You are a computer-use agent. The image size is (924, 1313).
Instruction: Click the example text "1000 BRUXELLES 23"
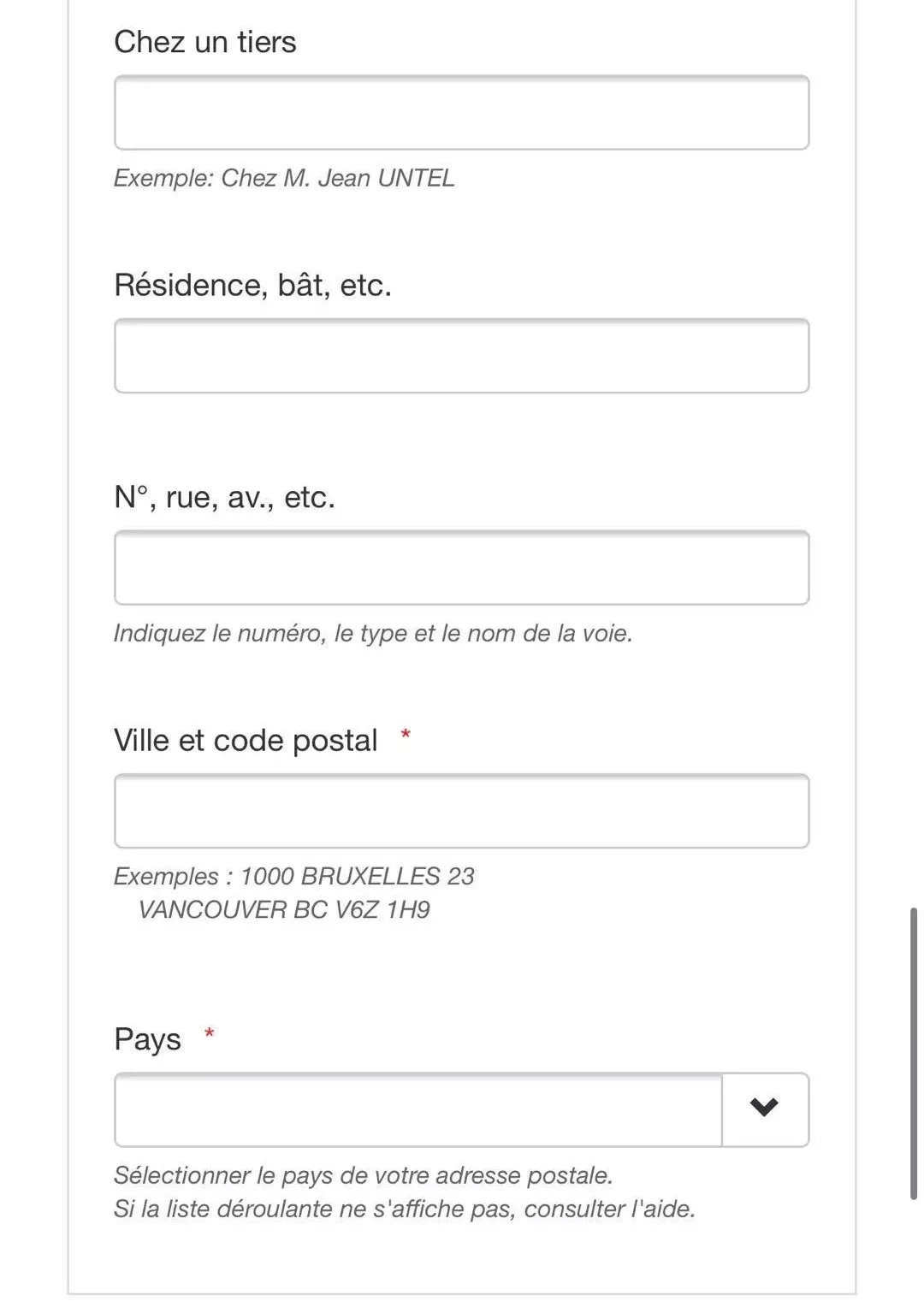click(357, 876)
